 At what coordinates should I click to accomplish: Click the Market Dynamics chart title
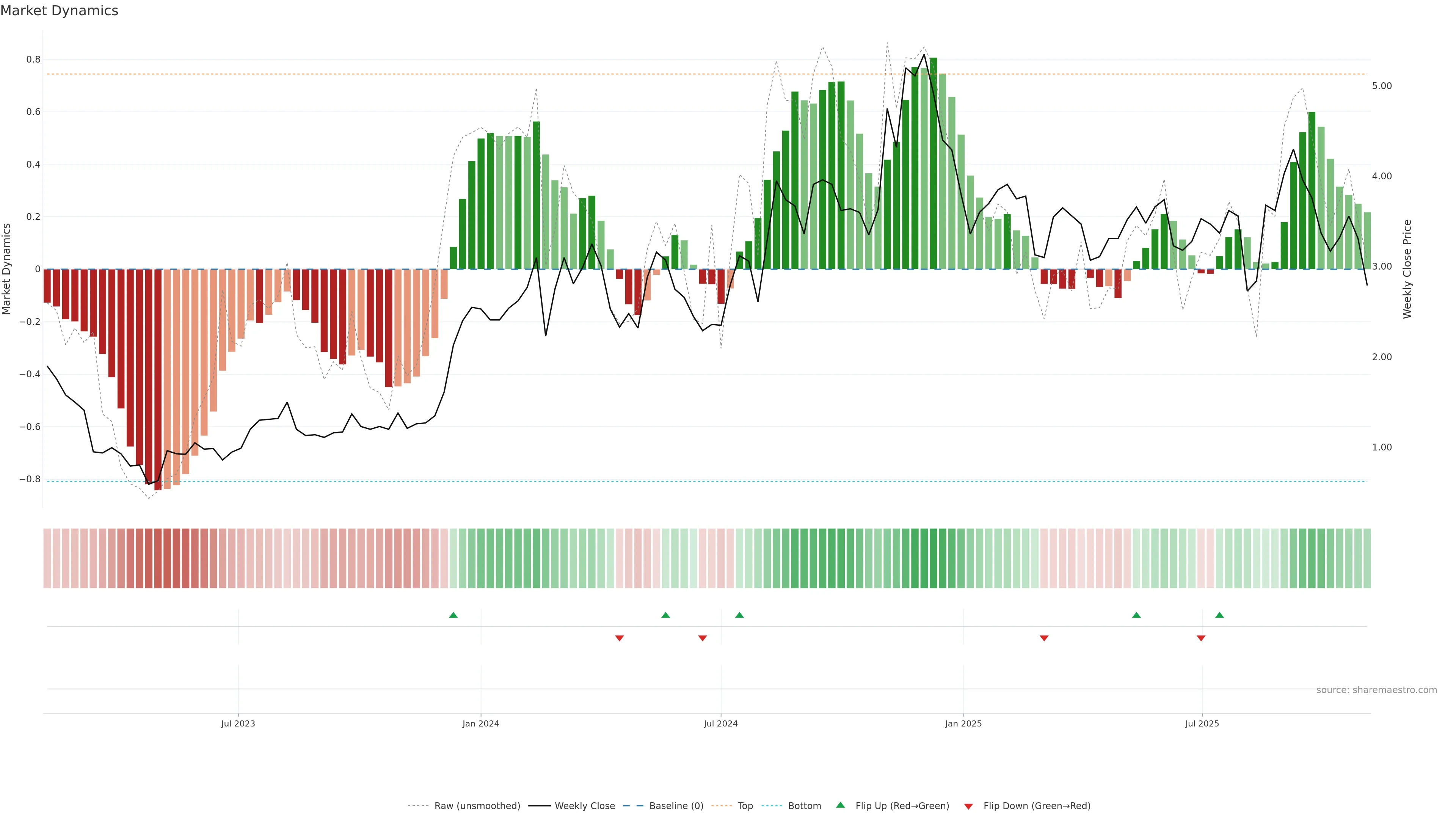pyautogui.click(x=60, y=11)
